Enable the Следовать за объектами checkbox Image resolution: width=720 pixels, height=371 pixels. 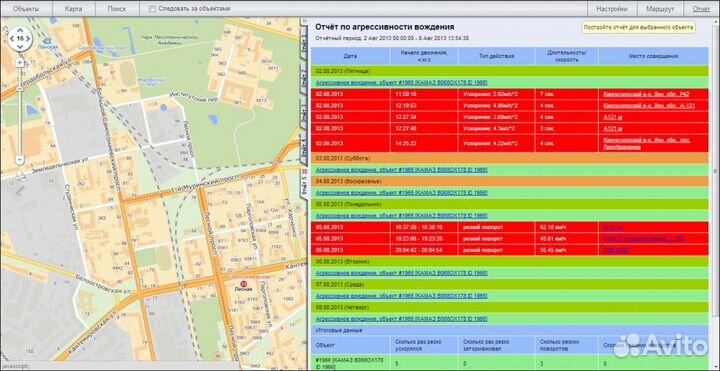(x=152, y=9)
